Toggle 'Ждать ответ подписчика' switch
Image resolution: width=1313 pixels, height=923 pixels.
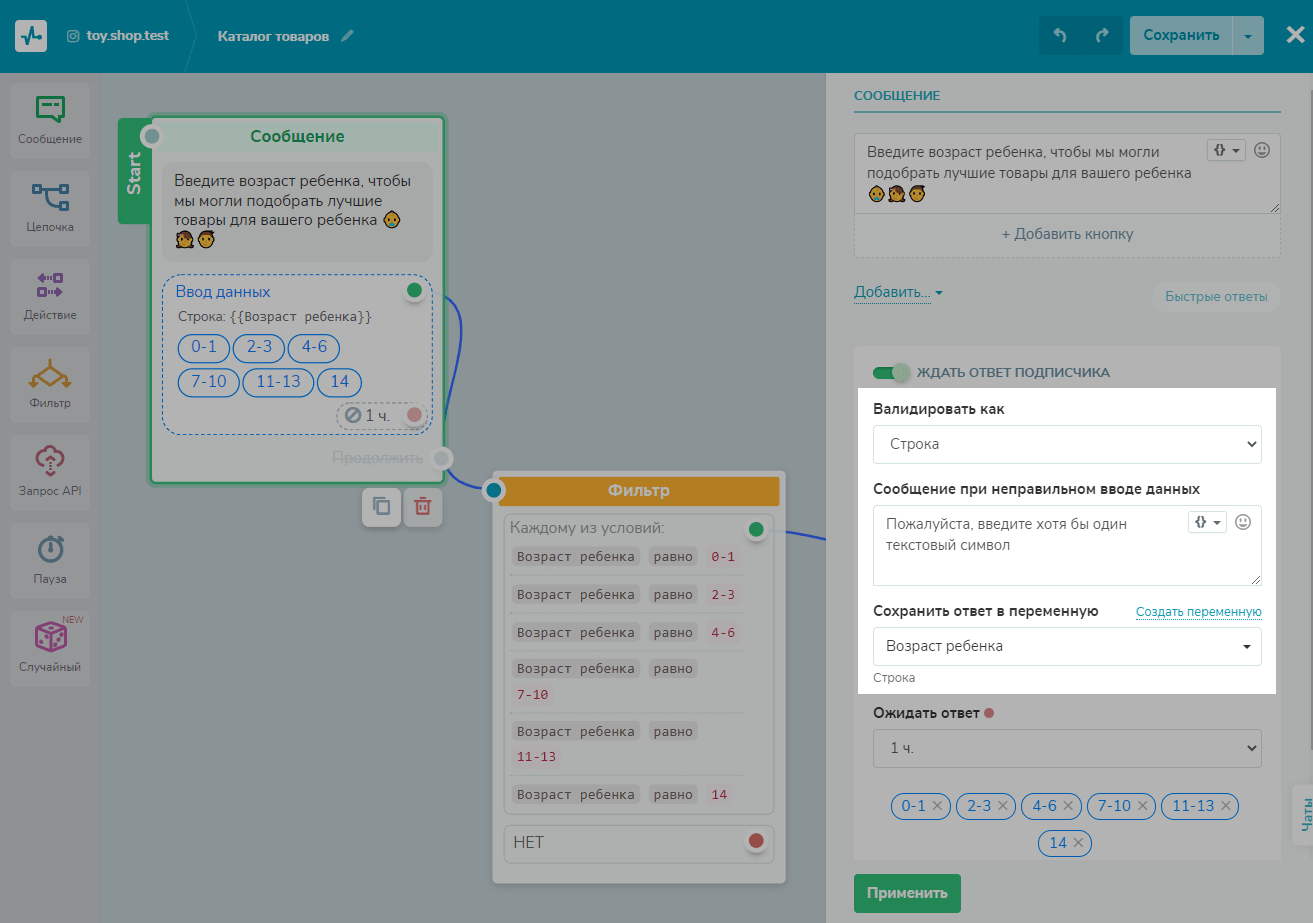[891, 372]
